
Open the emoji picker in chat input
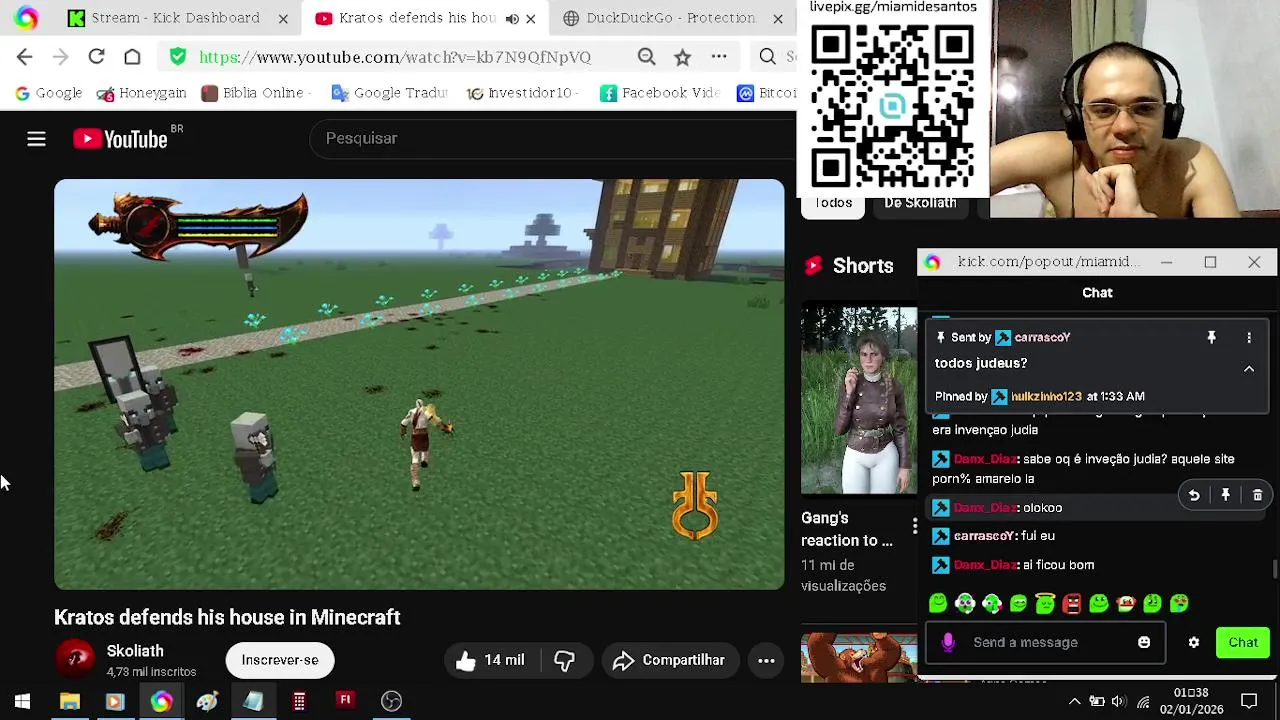pyautogui.click(x=1144, y=642)
